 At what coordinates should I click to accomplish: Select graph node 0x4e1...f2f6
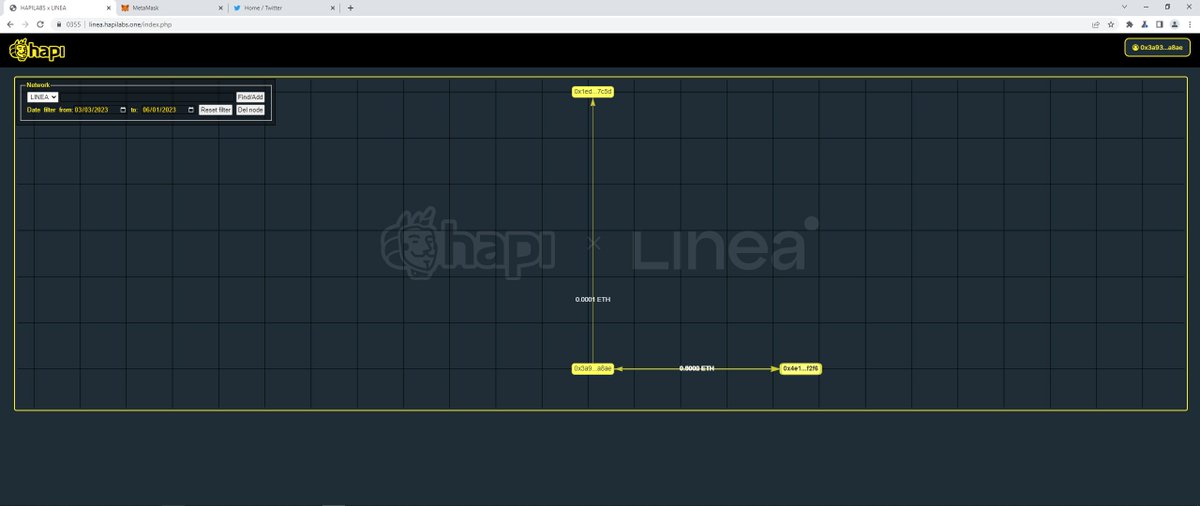click(x=801, y=369)
